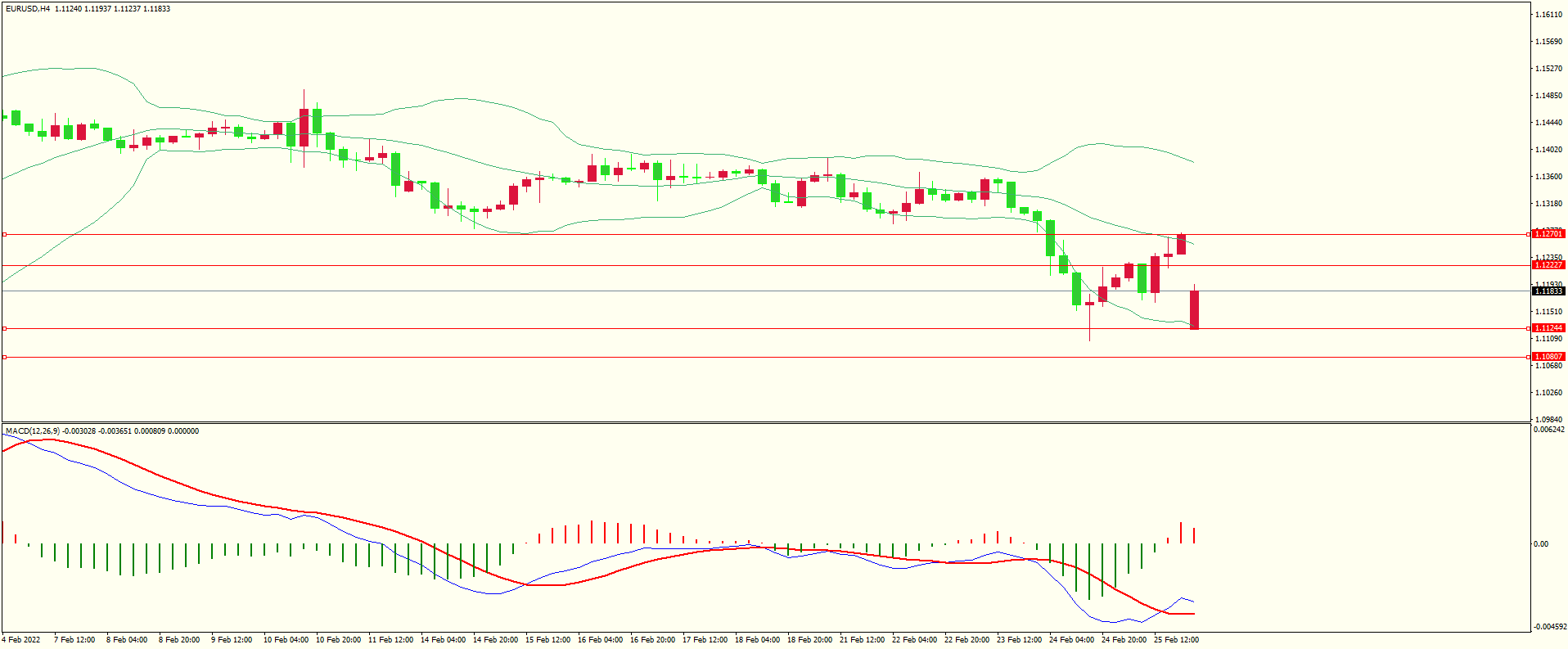Click the 24 Feb 20:00 time label
The height and width of the screenshot is (649, 1568).
click(1124, 640)
